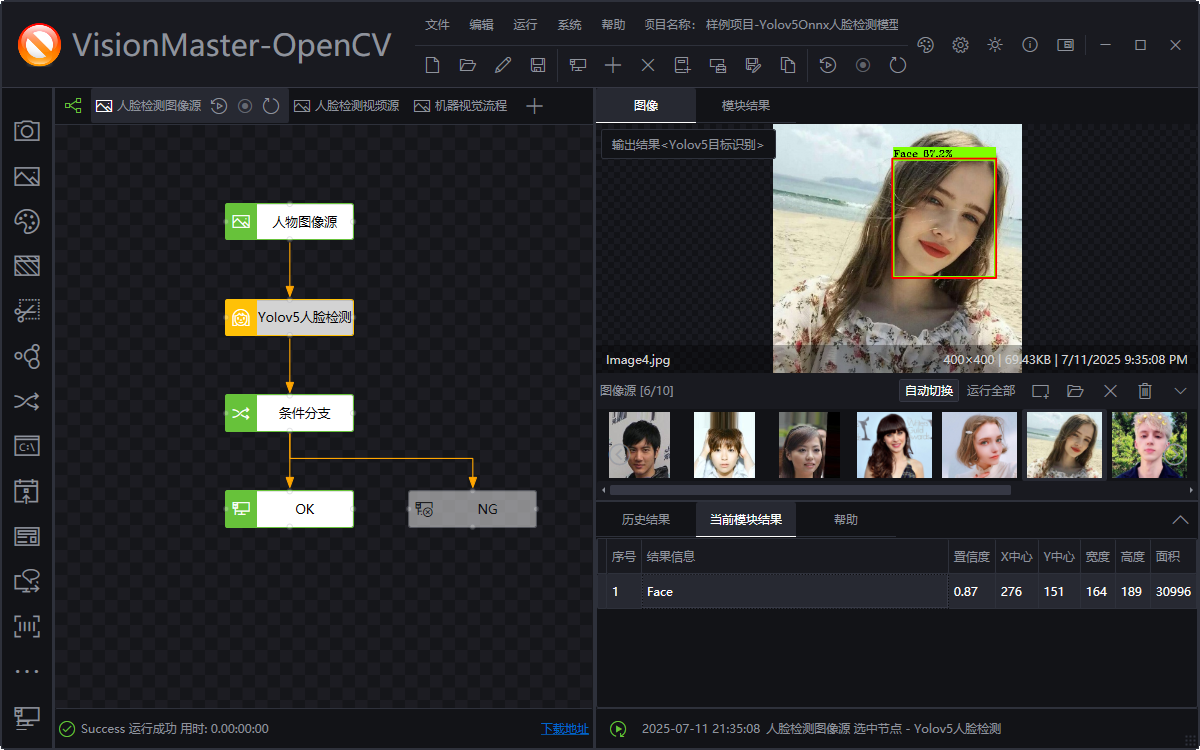Open the 运行 run menu
Image resolution: width=1200 pixels, height=750 pixels.
click(525, 24)
